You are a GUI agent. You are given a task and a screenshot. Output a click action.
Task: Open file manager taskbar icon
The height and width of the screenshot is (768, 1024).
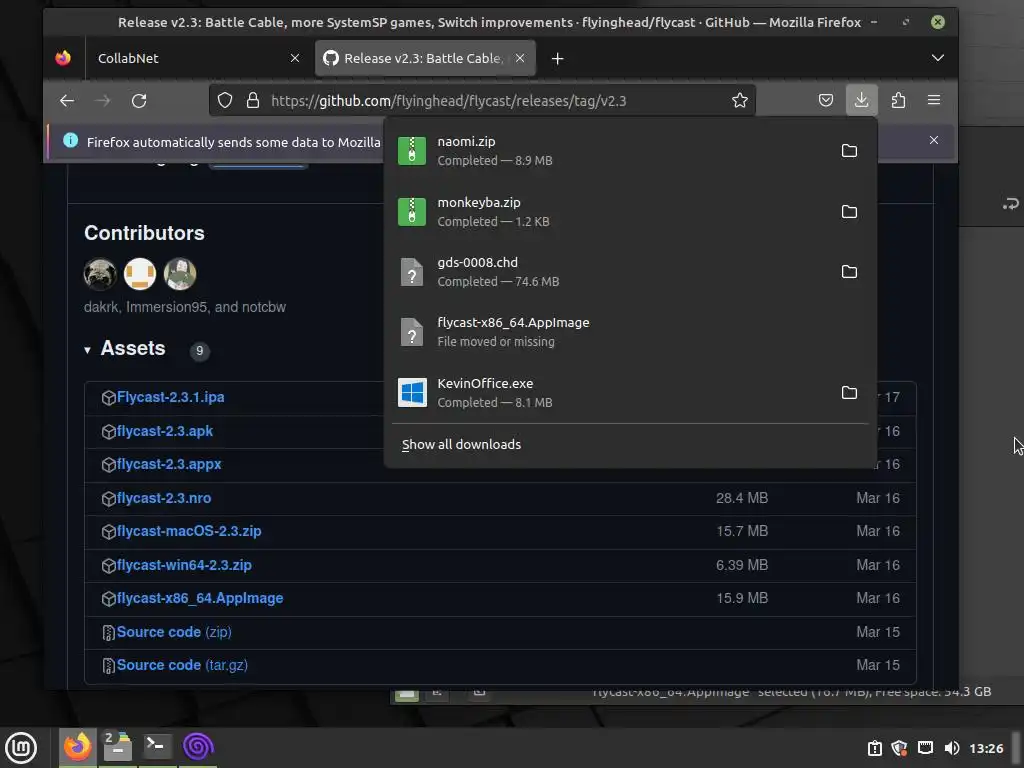click(x=118, y=746)
